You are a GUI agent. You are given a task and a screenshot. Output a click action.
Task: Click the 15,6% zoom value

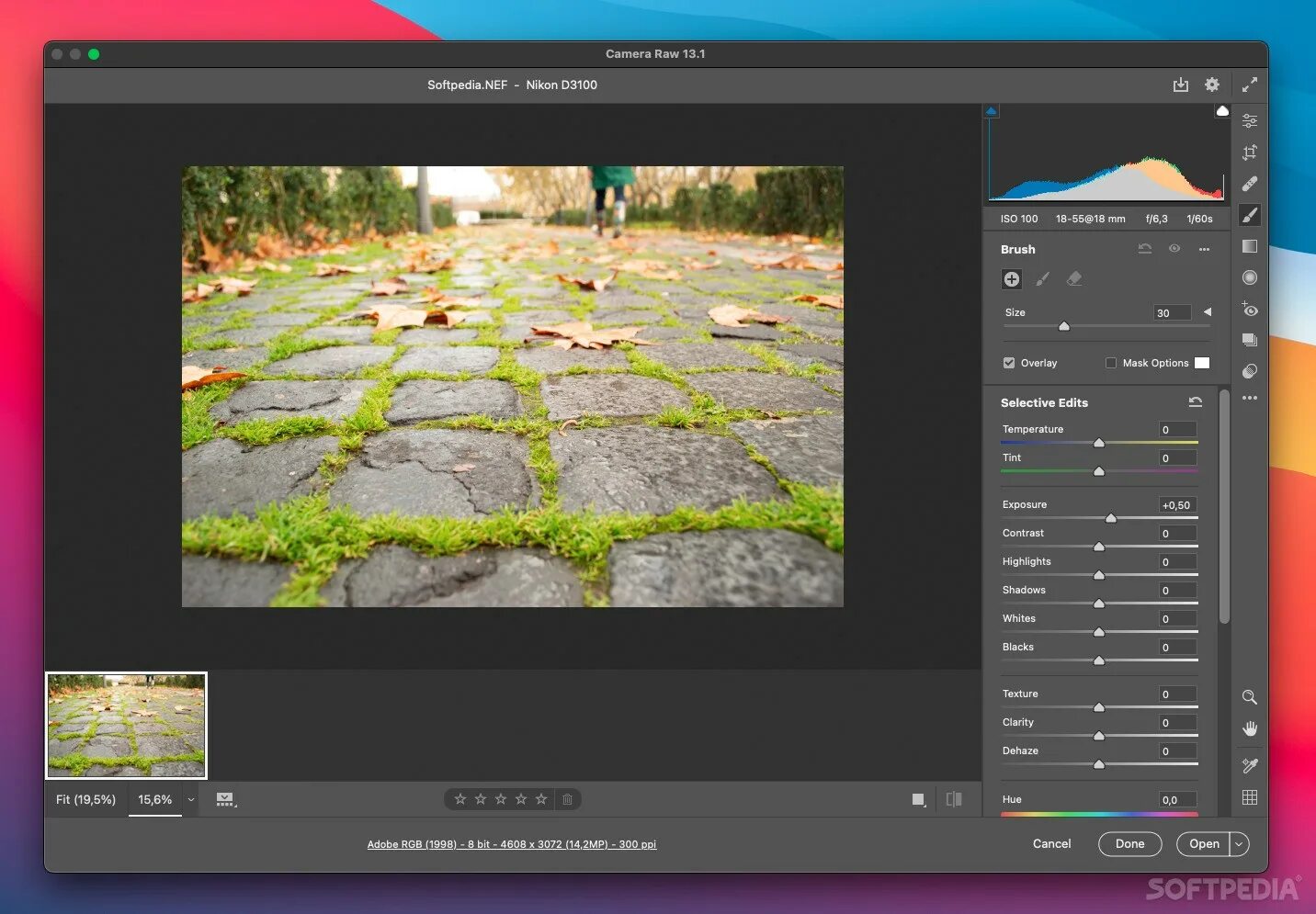pyautogui.click(x=154, y=800)
